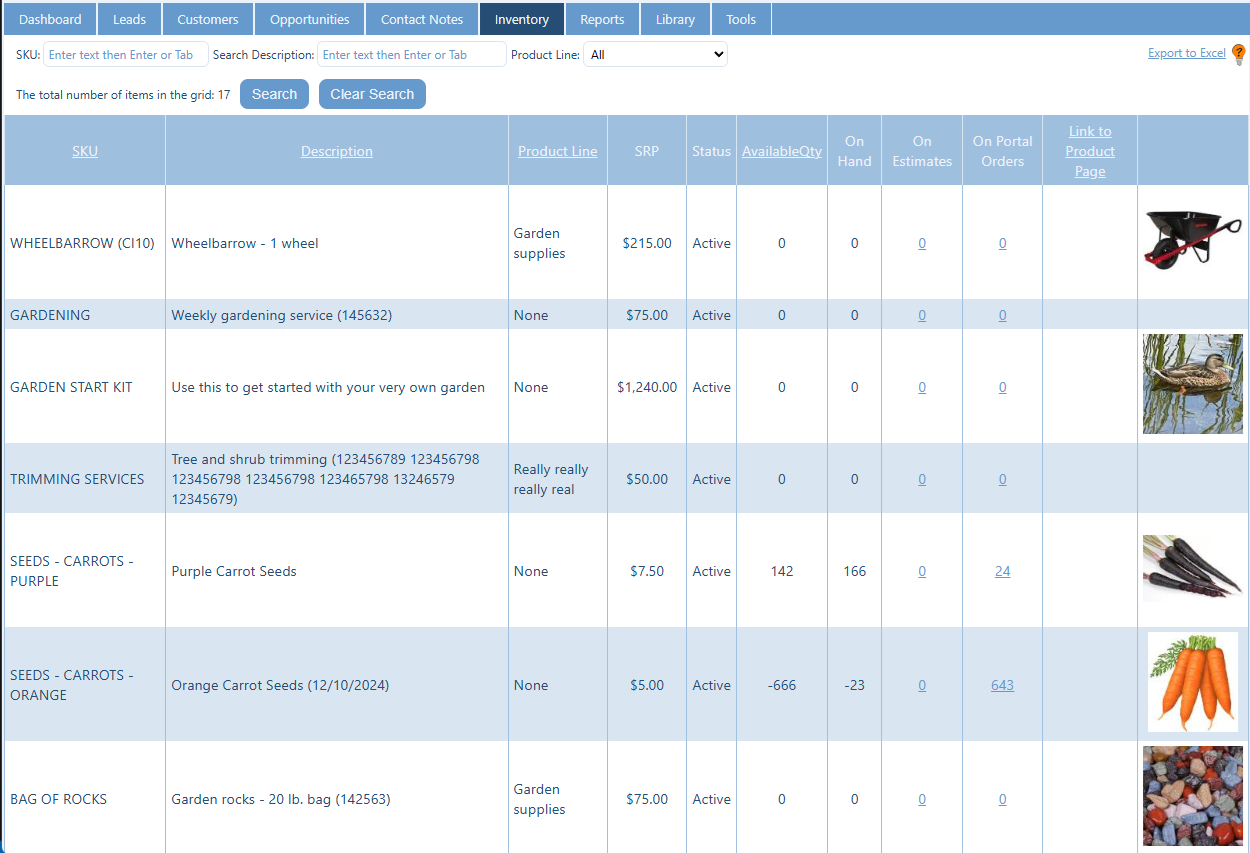This screenshot has height=853, width=1250.
Task: Open the Product Line dropdown
Action: tap(655, 55)
